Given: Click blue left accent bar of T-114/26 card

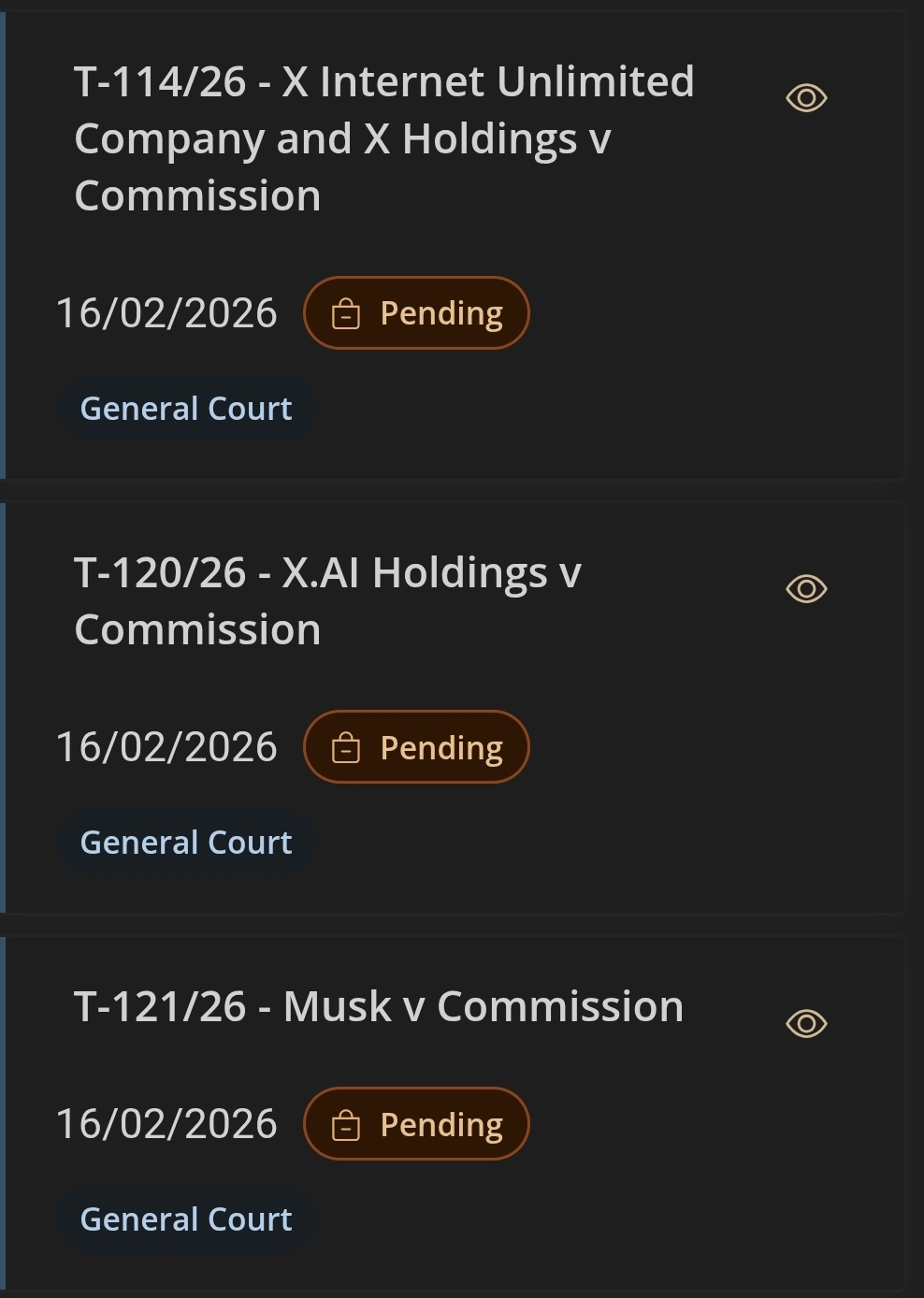Looking at the screenshot, I should (x=3, y=245).
